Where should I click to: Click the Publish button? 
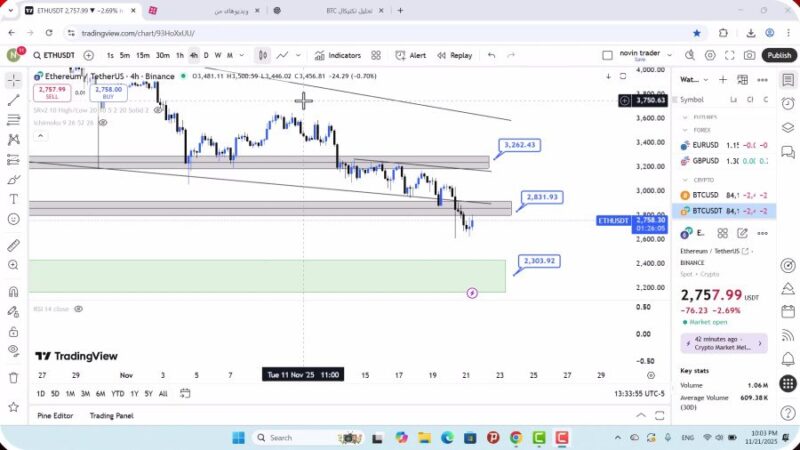(x=777, y=55)
